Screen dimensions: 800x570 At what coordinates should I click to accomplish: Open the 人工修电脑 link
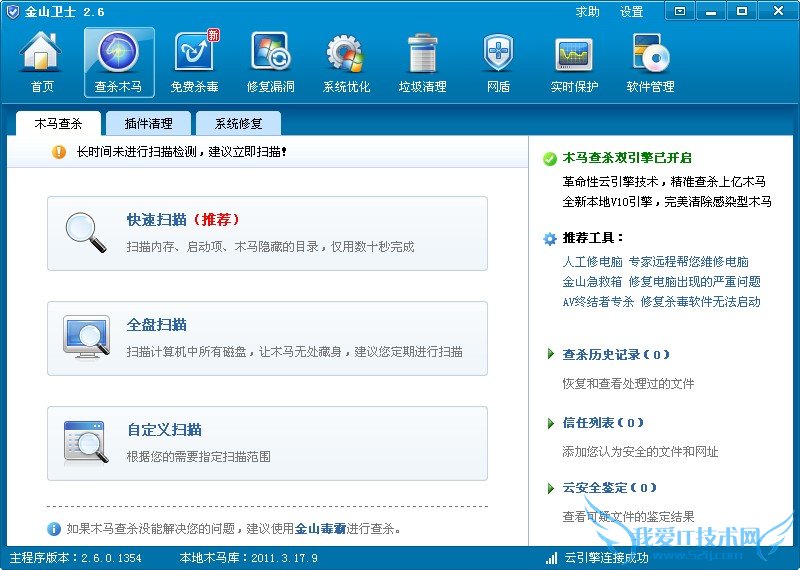592,262
